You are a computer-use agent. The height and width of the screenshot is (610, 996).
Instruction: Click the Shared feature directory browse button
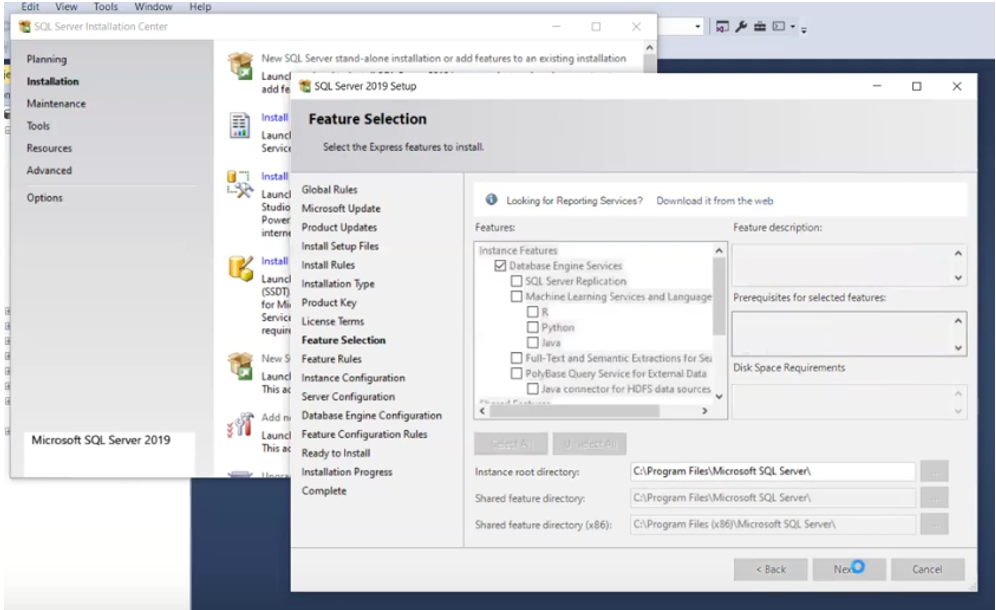pos(934,498)
